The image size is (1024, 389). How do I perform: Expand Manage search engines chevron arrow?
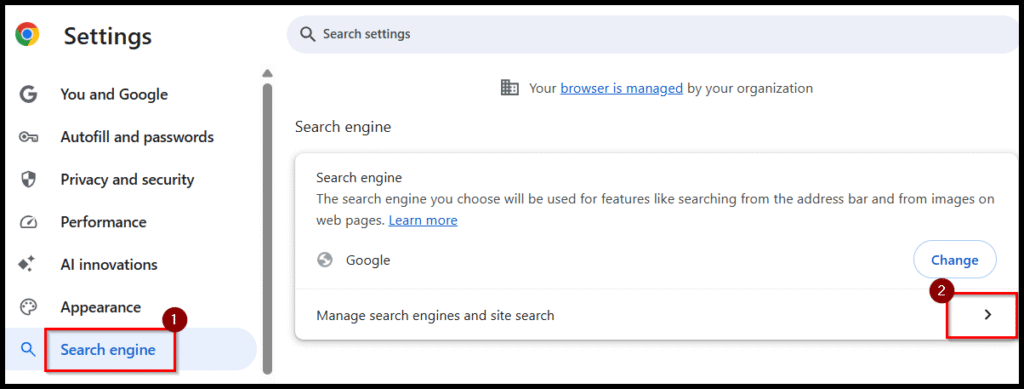click(987, 315)
